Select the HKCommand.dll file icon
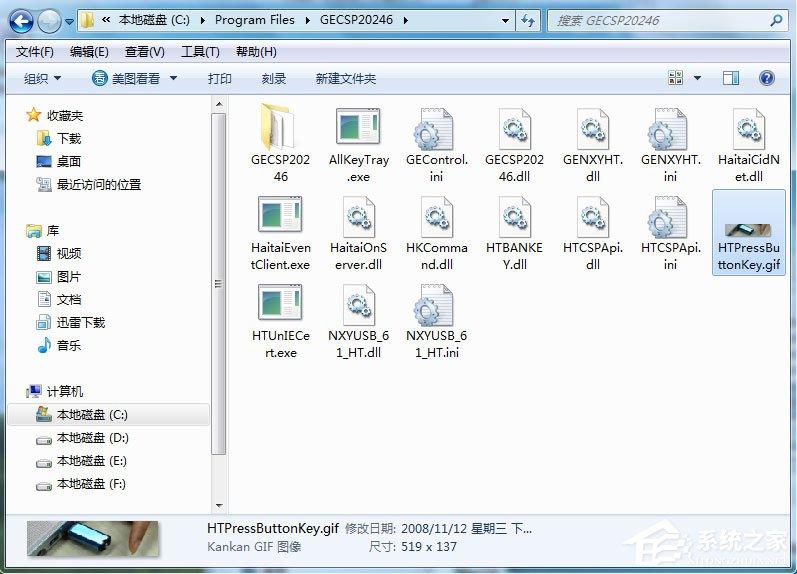Image resolution: width=797 pixels, height=574 pixels. click(437, 217)
